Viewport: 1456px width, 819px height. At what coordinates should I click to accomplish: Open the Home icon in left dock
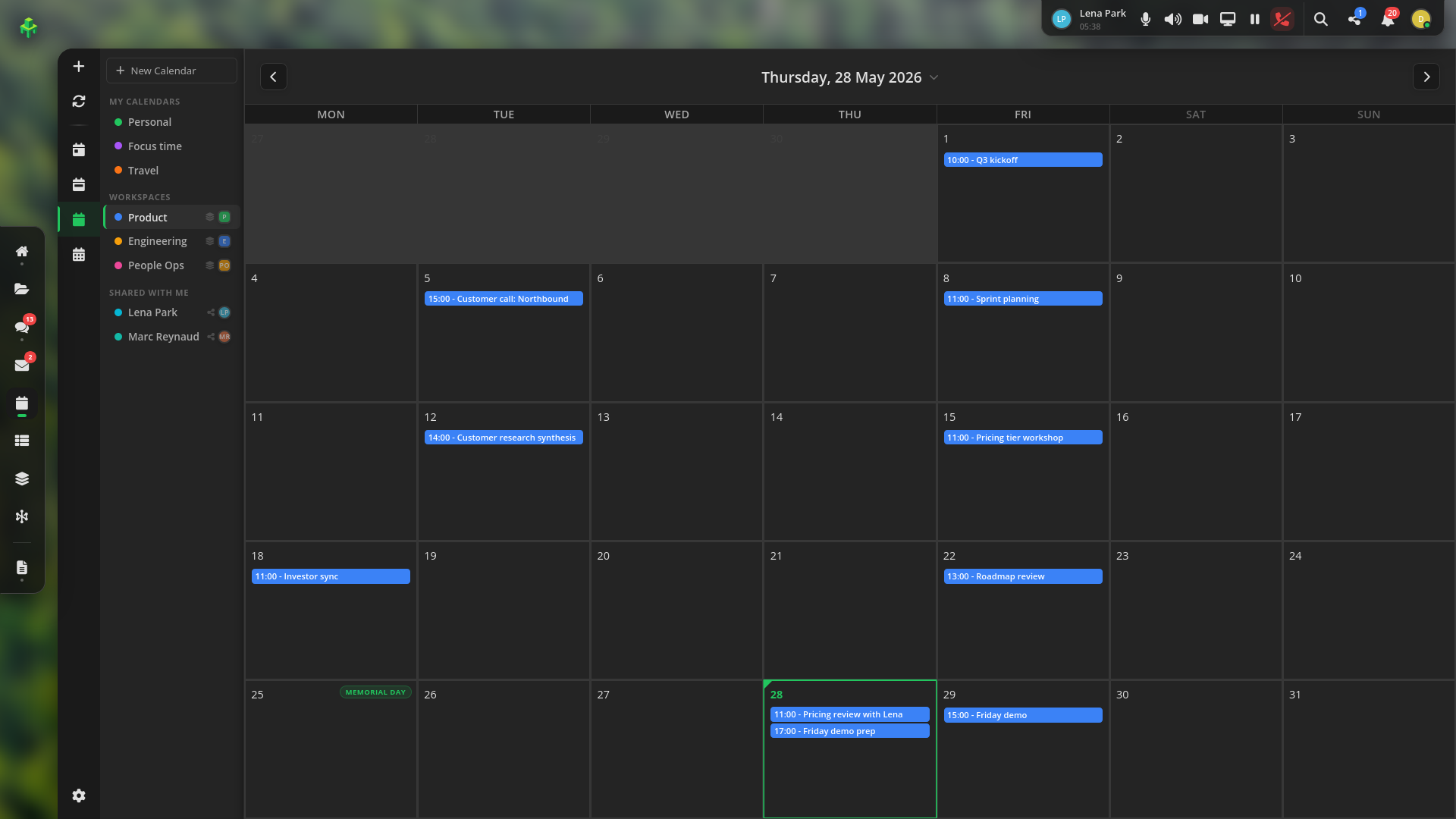click(22, 252)
